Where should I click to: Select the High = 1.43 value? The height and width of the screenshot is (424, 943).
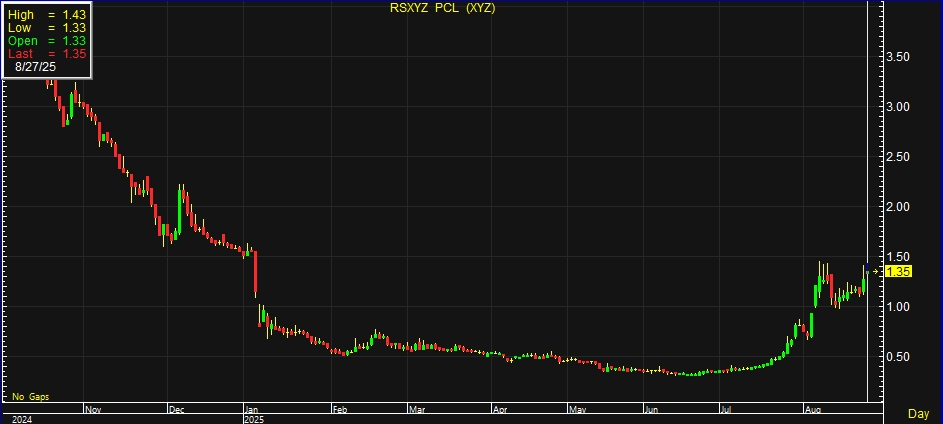pos(47,15)
